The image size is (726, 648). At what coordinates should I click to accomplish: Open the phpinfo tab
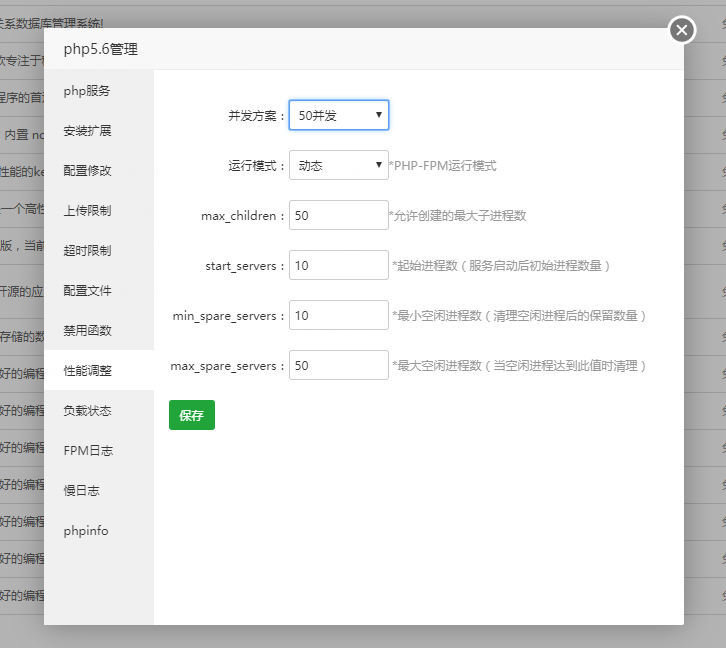pos(86,531)
